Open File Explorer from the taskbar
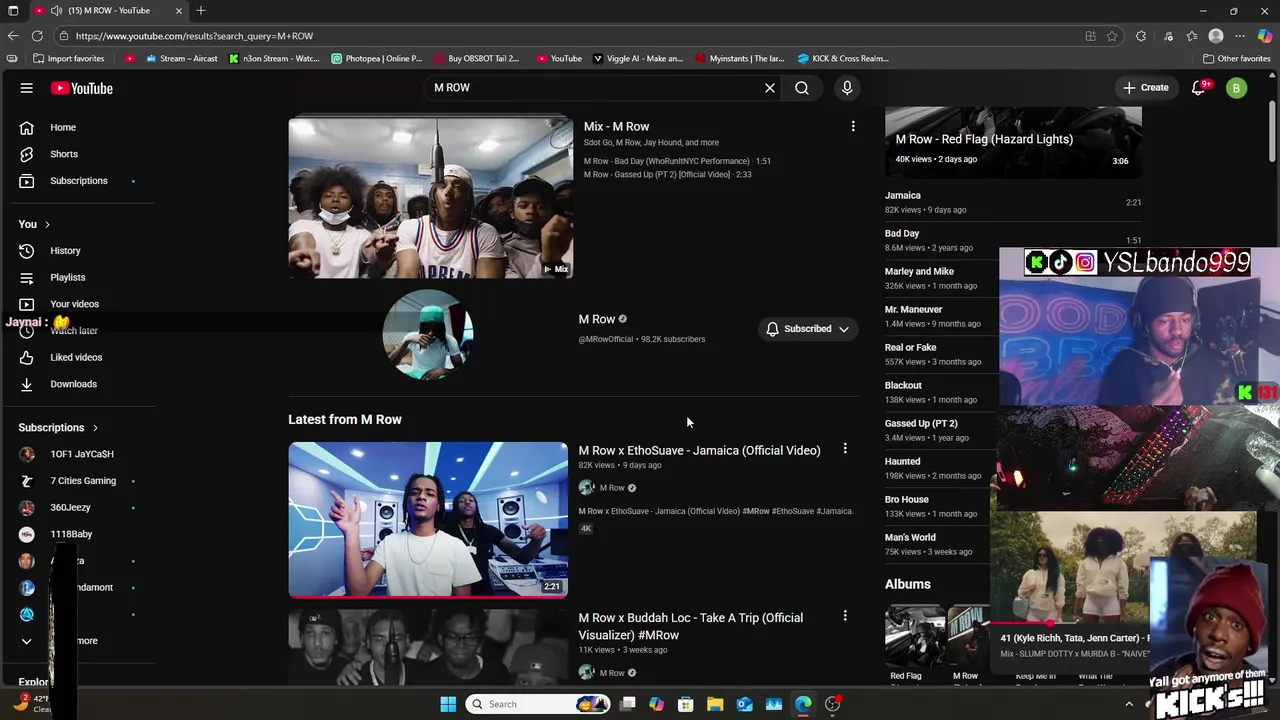The height and width of the screenshot is (720, 1280). point(715,704)
